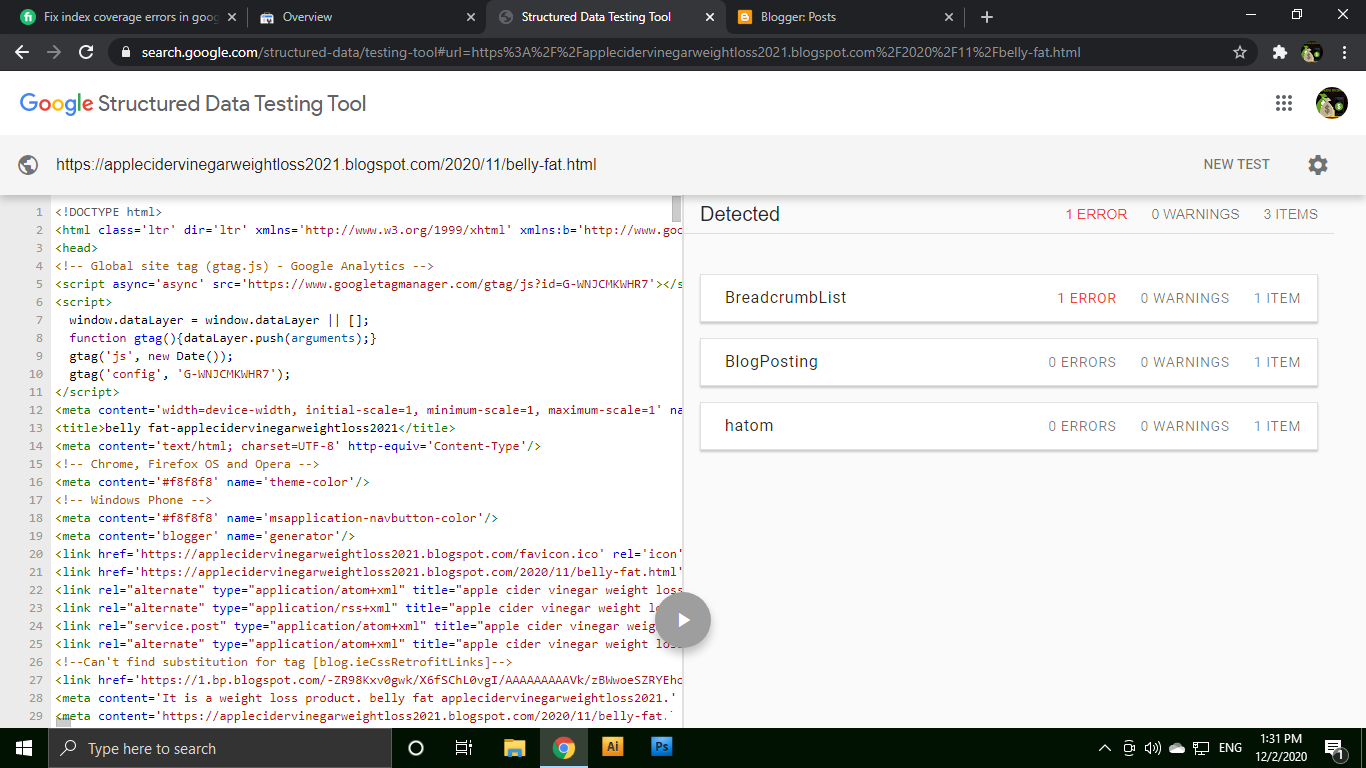Click inside the browser address bar
1366x768 pixels.
coord(600,51)
